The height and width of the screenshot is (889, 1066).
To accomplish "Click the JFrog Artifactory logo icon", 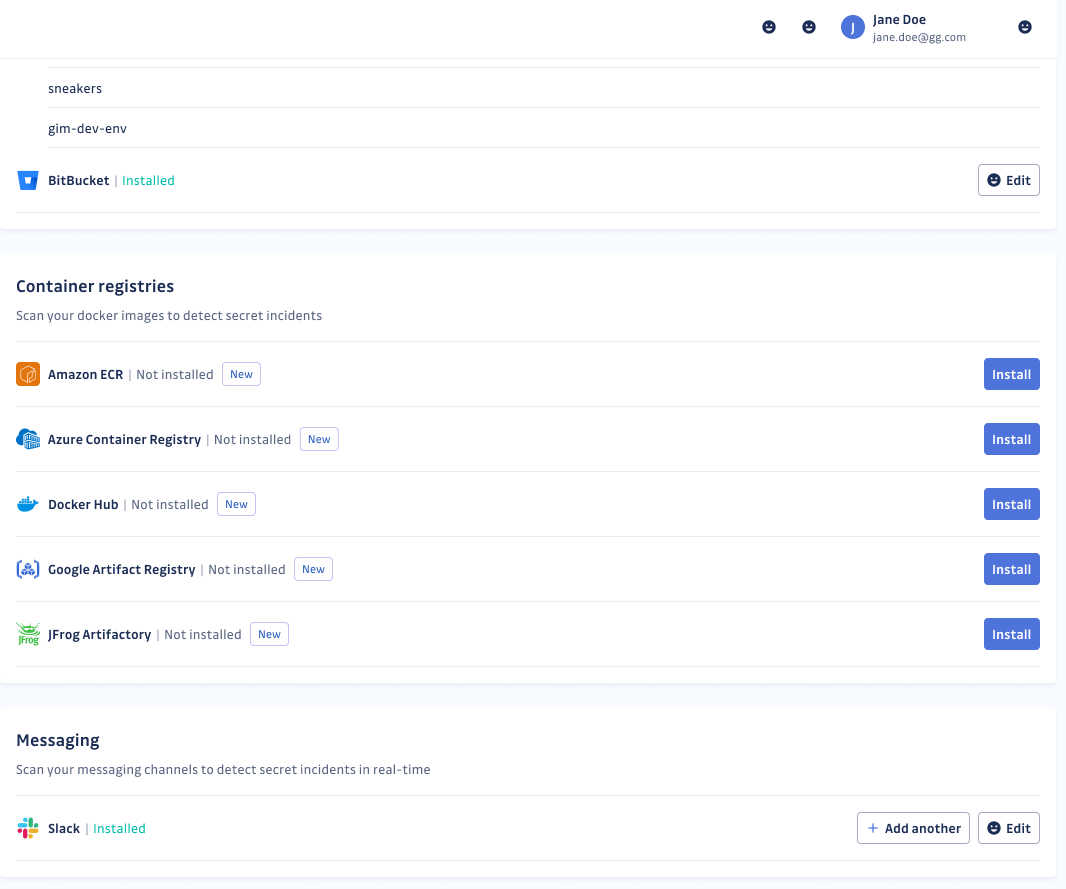I will coord(27,634).
